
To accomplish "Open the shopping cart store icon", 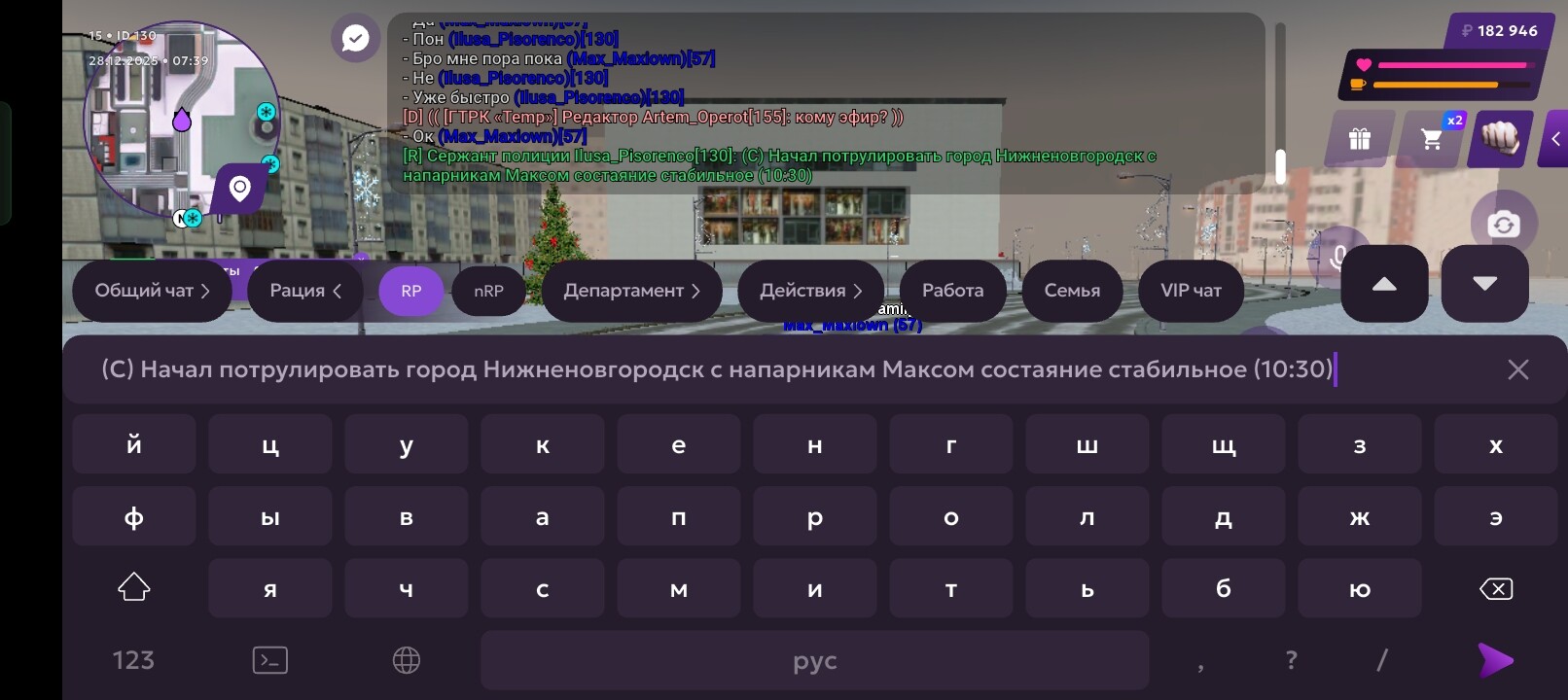I will (x=1432, y=139).
